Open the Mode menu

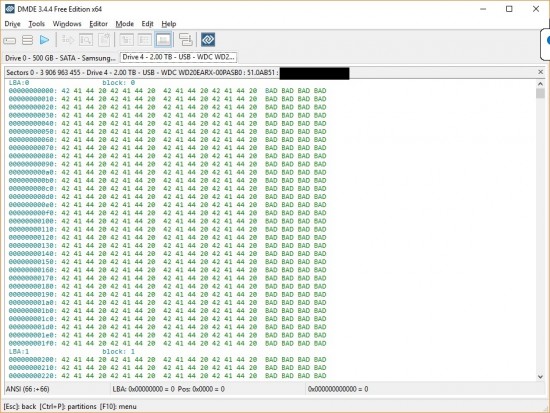pyautogui.click(x=125, y=24)
